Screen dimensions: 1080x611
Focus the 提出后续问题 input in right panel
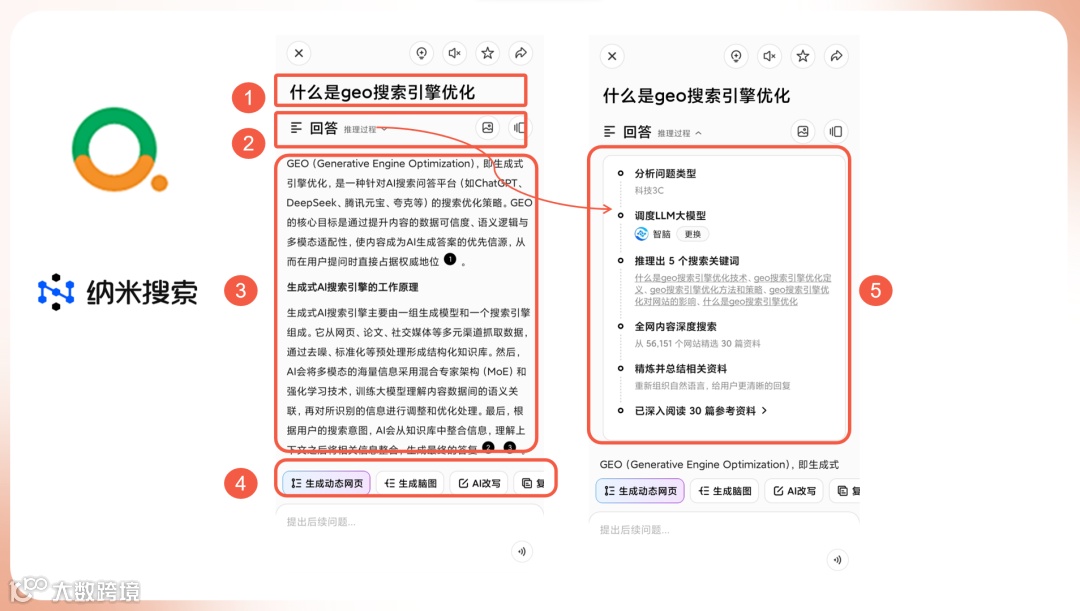click(x=723, y=529)
